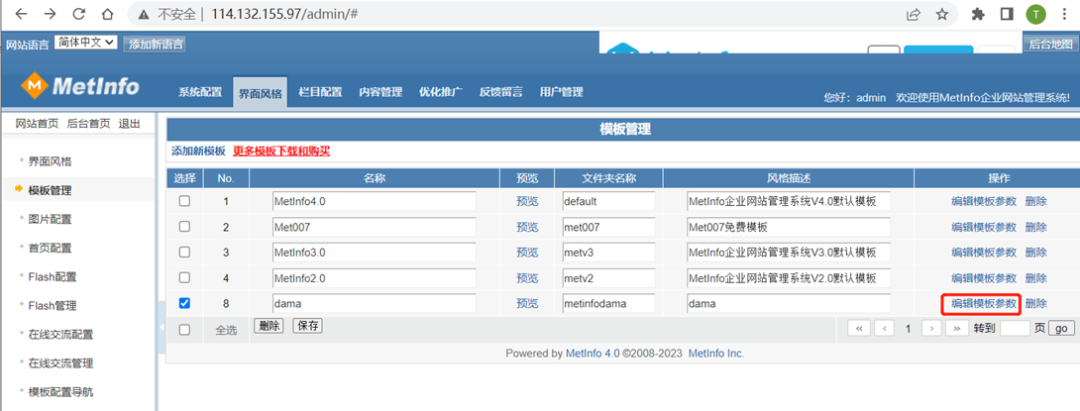
Task: Open 模板管理 in the sidebar
Action: (x=50, y=191)
